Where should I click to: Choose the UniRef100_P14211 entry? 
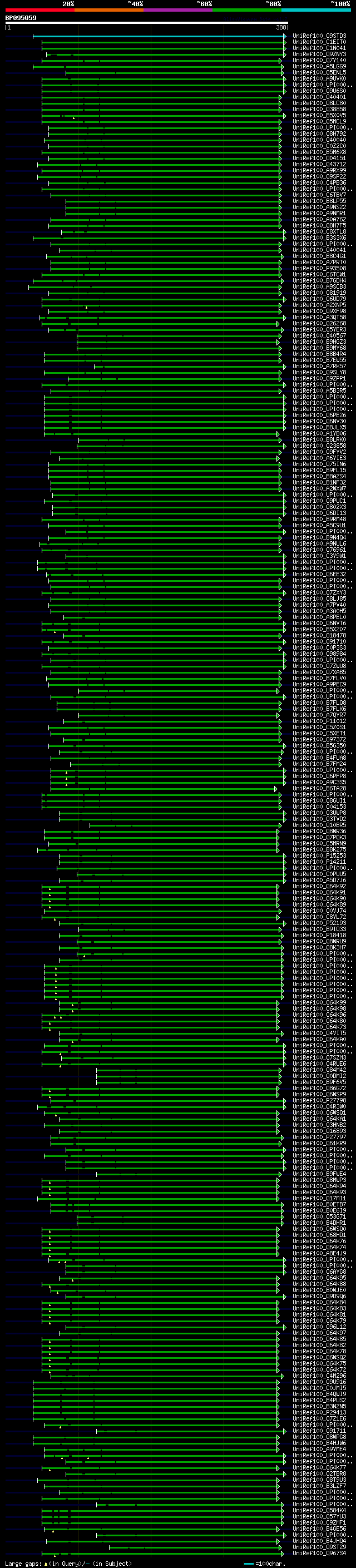point(319,861)
